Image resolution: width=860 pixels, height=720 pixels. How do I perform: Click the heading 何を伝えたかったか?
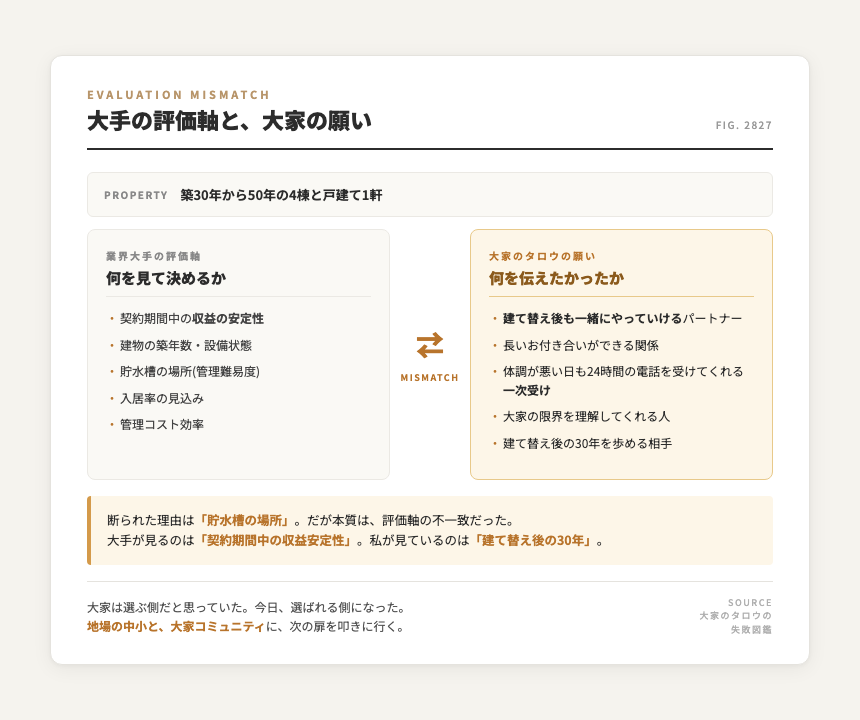(557, 279)
